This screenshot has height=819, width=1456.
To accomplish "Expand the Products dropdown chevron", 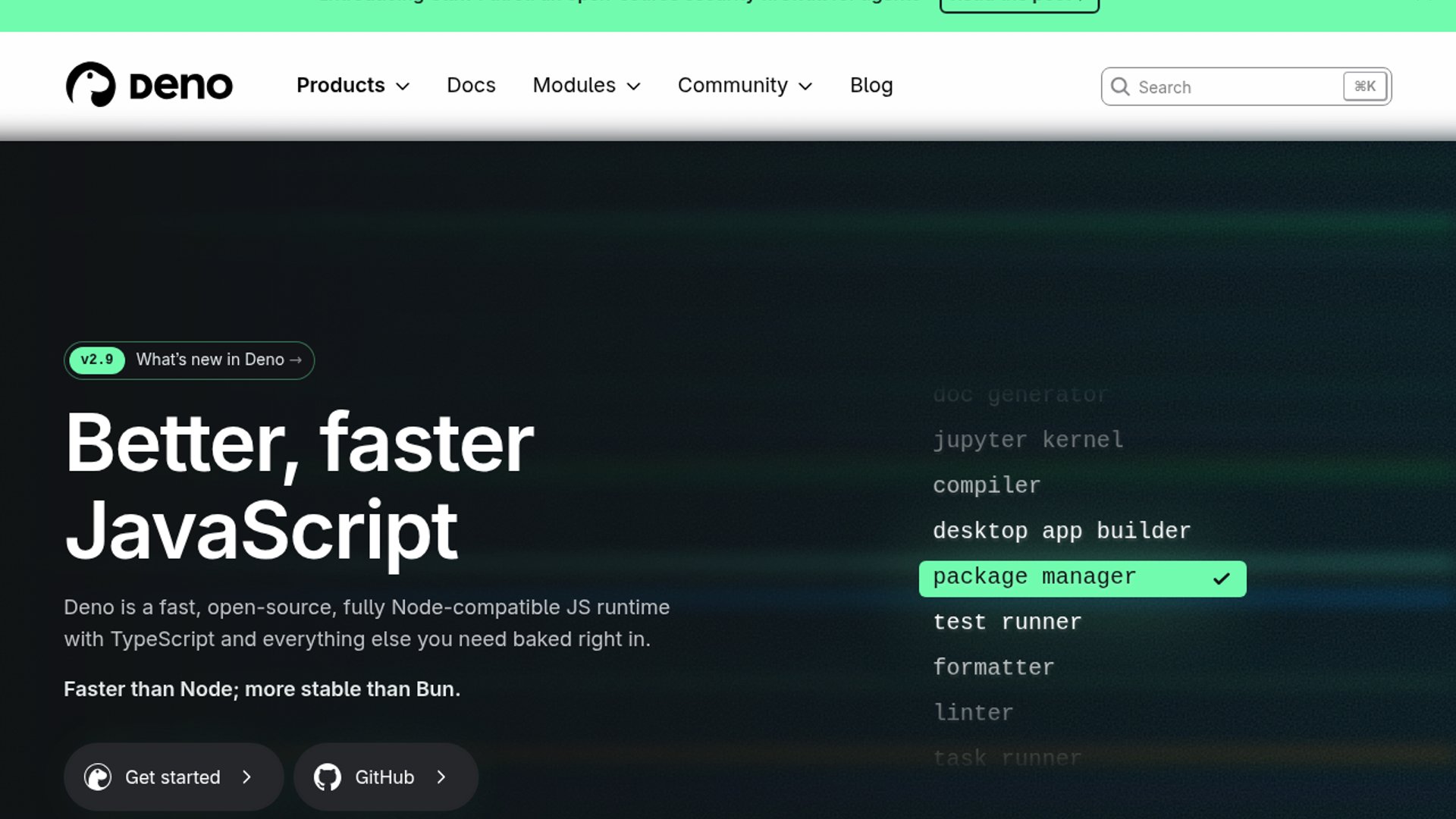I will coord(403,86).
